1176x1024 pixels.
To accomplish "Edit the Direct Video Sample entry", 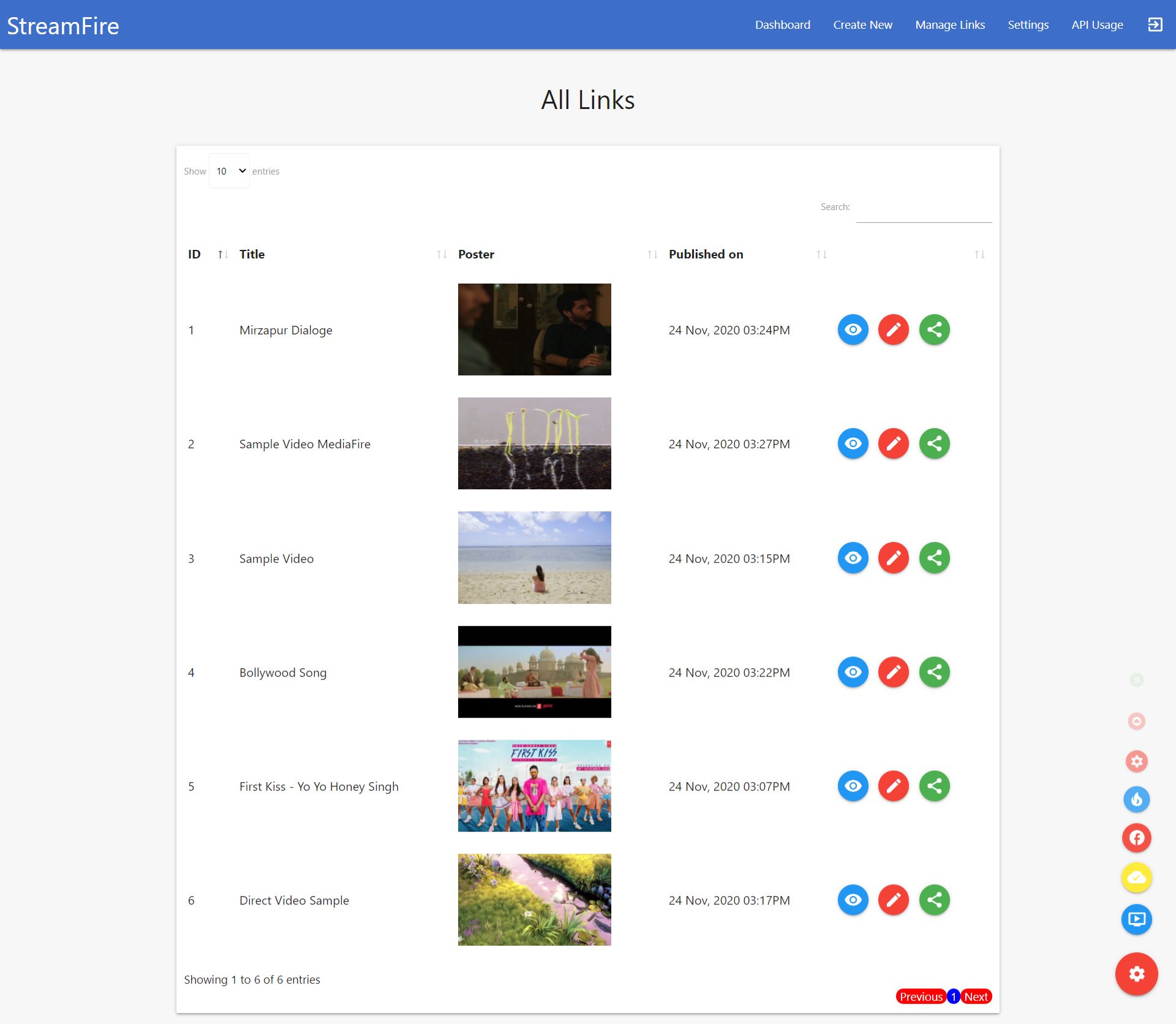I will pyautogui.click(x=894, y=900).
